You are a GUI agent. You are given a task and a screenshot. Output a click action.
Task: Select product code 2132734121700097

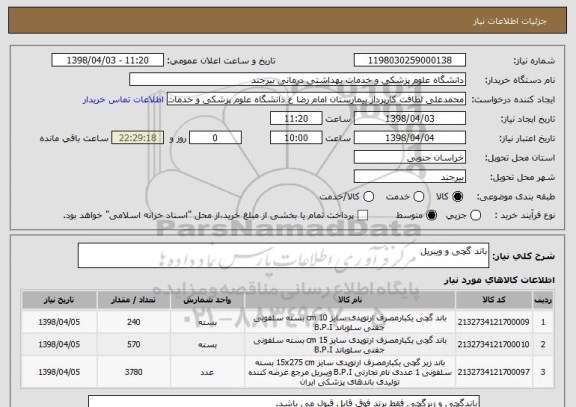493,372
